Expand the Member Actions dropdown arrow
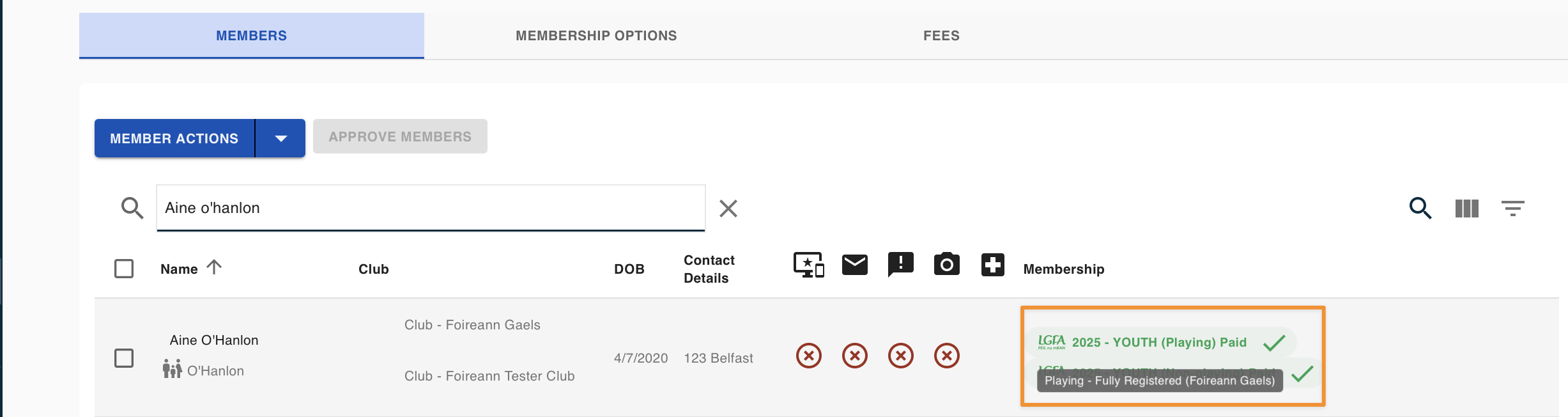Screen dimensions: 1568x417 pos(281,138)
